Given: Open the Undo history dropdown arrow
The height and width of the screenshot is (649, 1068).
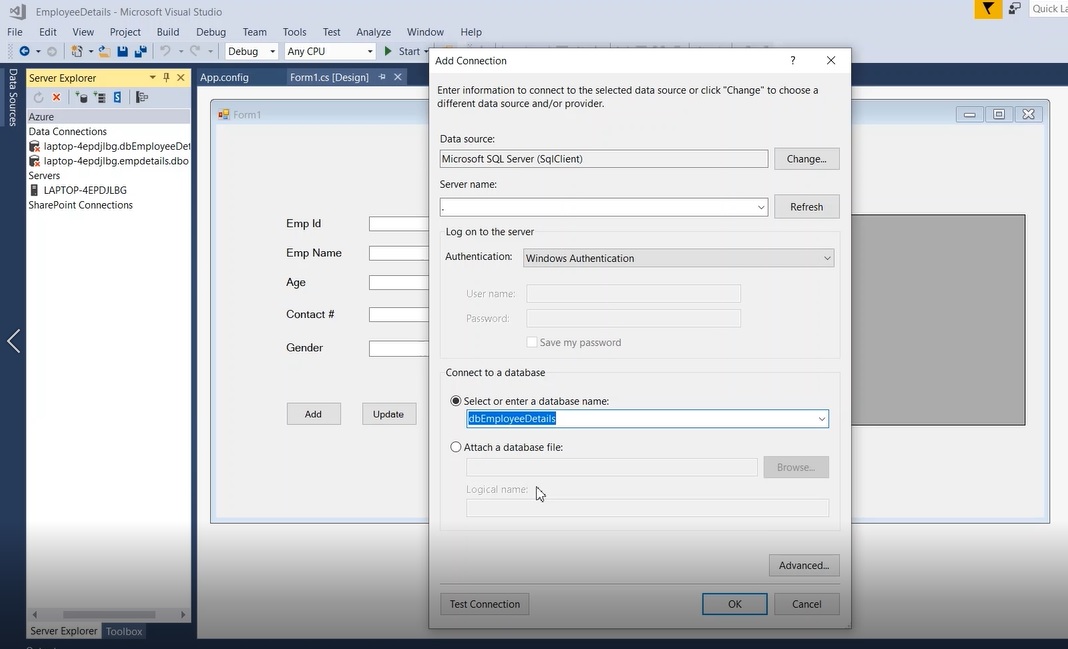Looking at the screenshot, I should click(x=180, y=51).
